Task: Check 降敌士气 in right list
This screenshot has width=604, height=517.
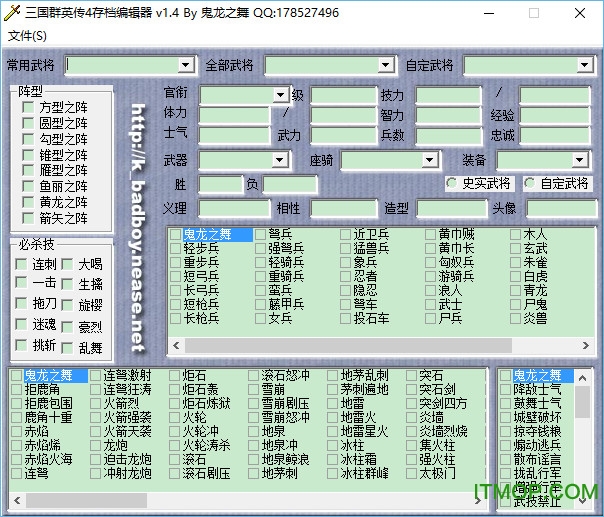Action: [x=505, y=389]
